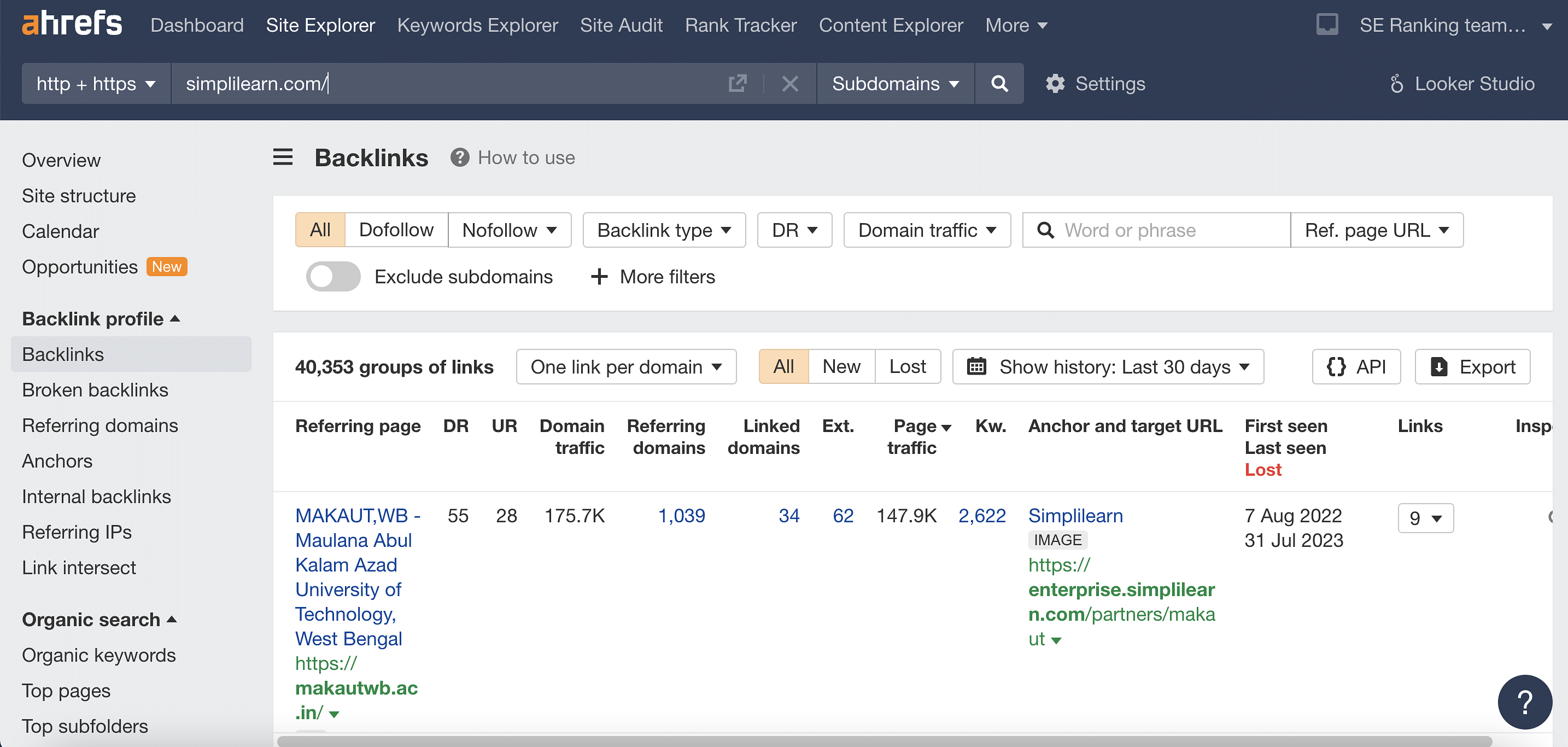1568x747 pixels.
Task: Clear the URL search field
Action: point(790,84)
